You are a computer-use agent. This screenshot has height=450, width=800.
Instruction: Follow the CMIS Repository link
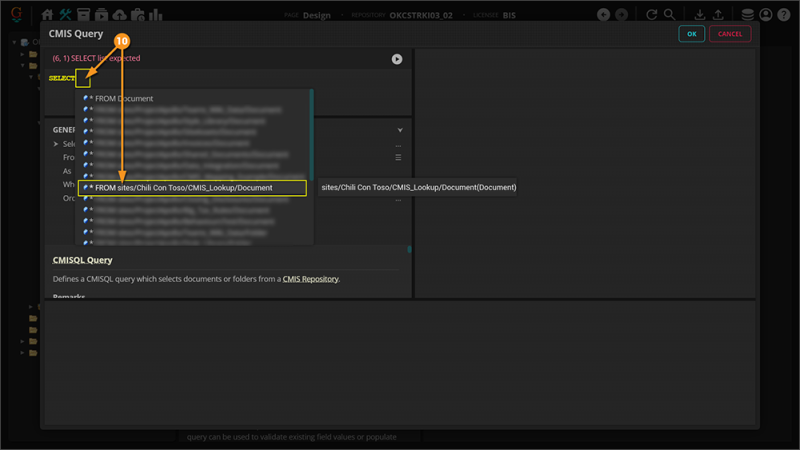pyautogui.click(x=310, y=279)
